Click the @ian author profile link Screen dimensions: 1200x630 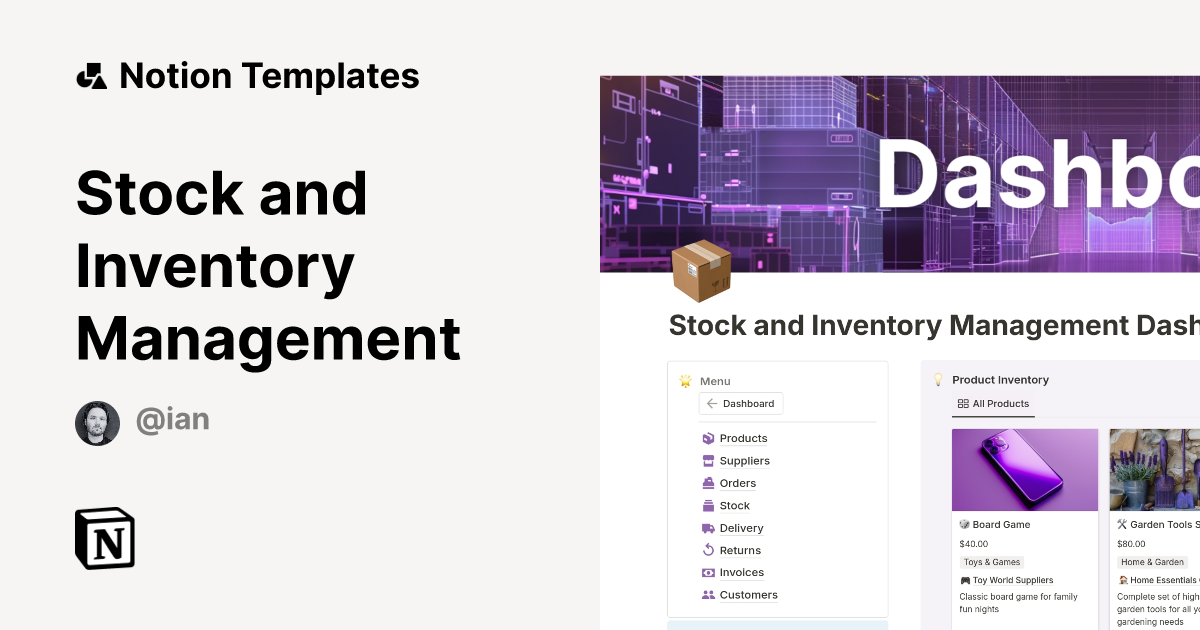point(173,420)
